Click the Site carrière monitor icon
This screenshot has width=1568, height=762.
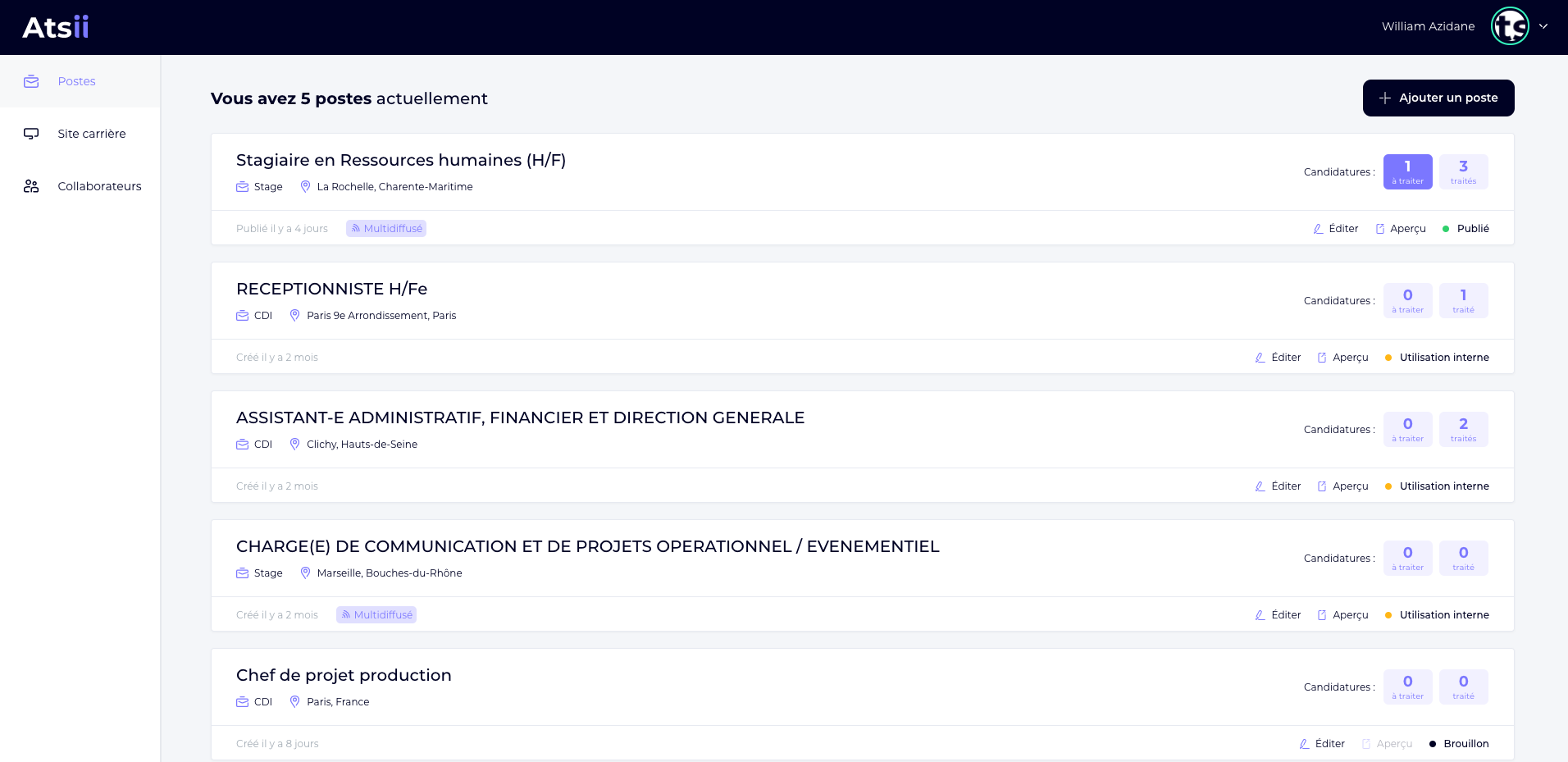coord(31,134)
